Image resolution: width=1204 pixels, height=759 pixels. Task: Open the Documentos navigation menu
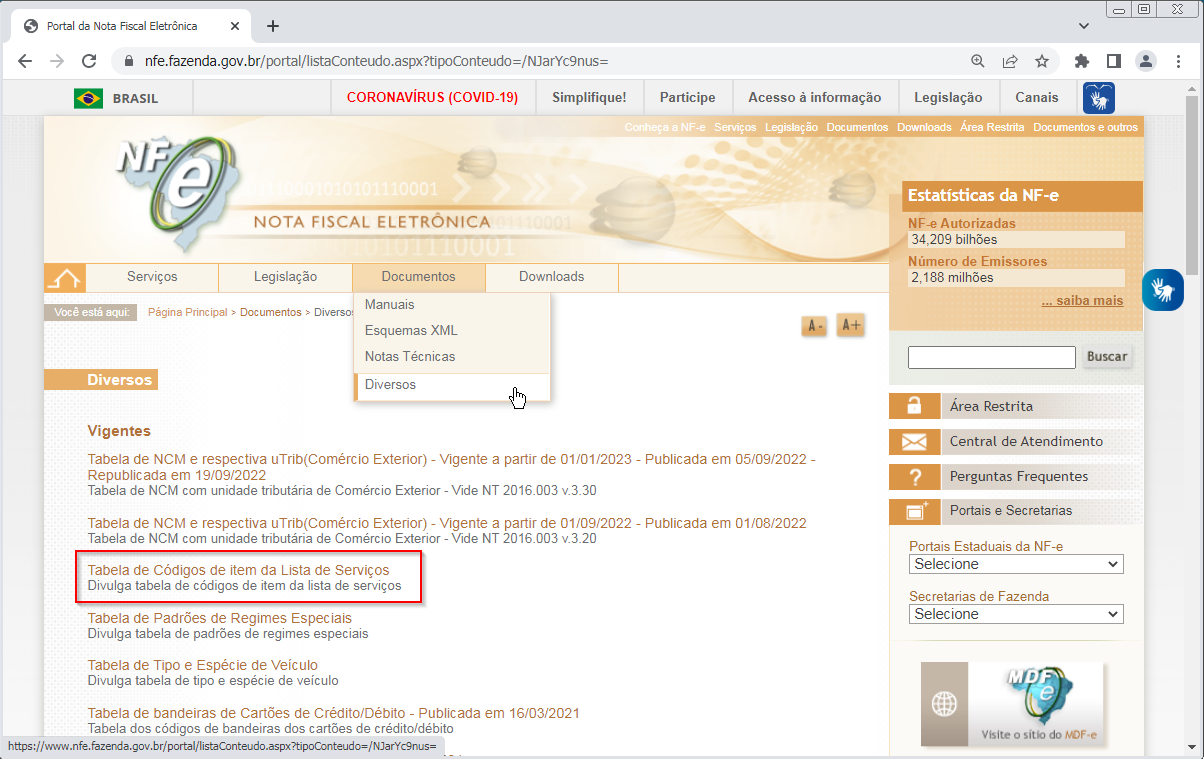(x=418, y=277)
